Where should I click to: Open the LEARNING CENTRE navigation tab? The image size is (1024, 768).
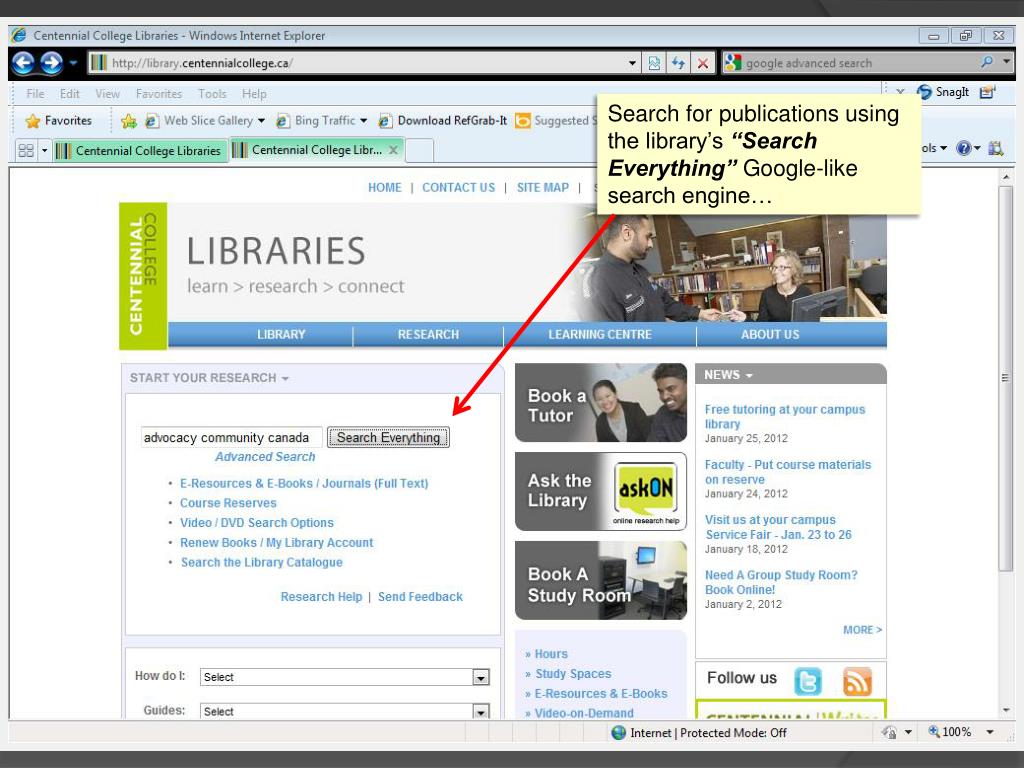tap(600, 334)
